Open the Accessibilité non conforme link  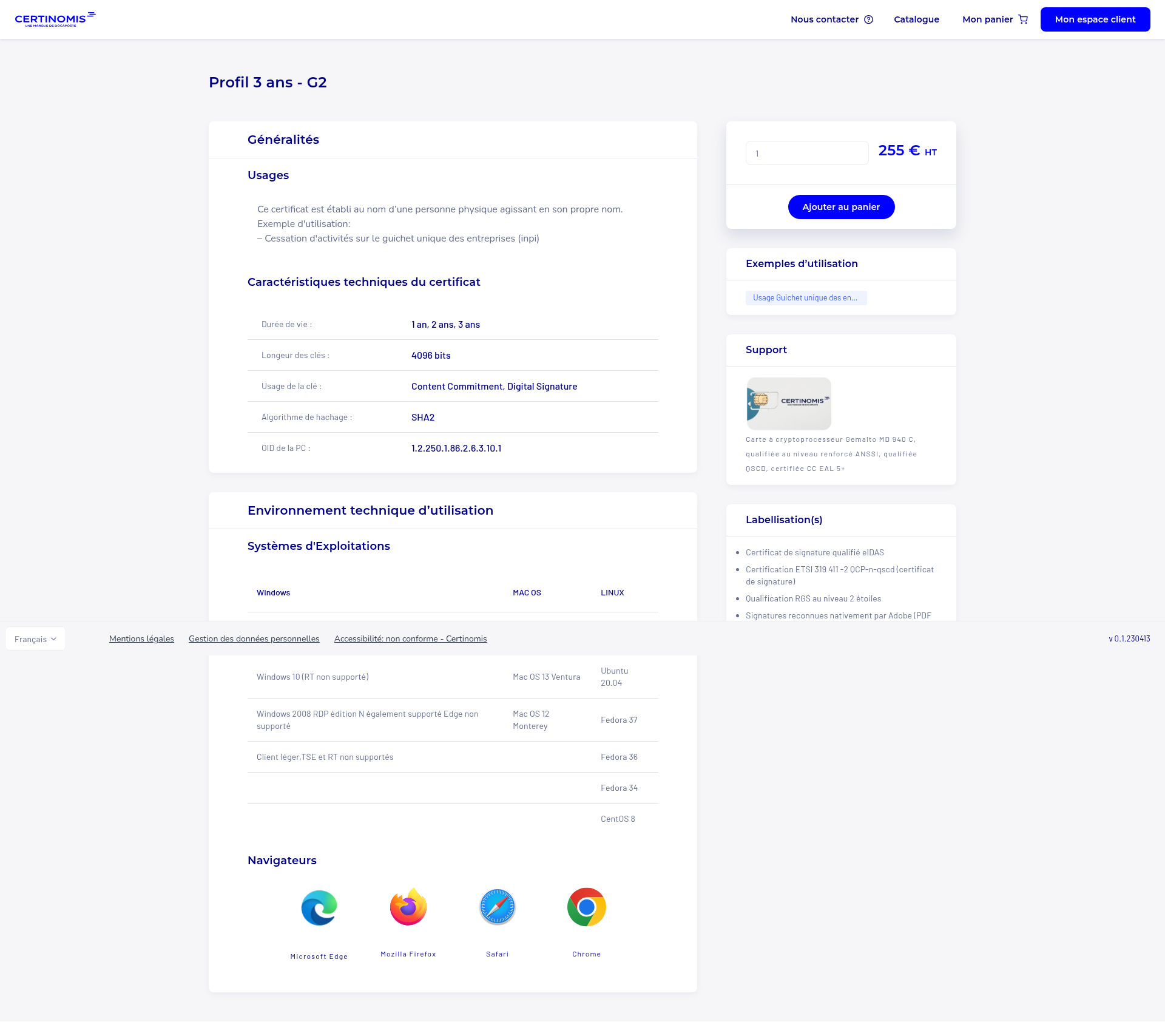coord(410,639)
